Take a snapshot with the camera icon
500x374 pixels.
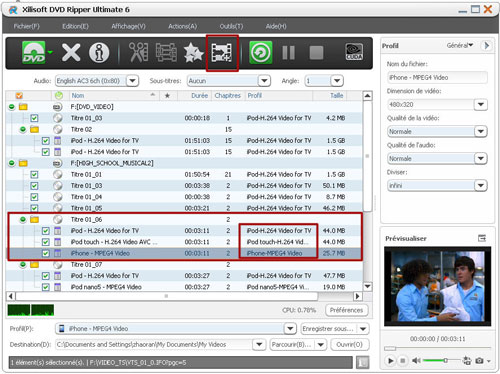point(479,360)
